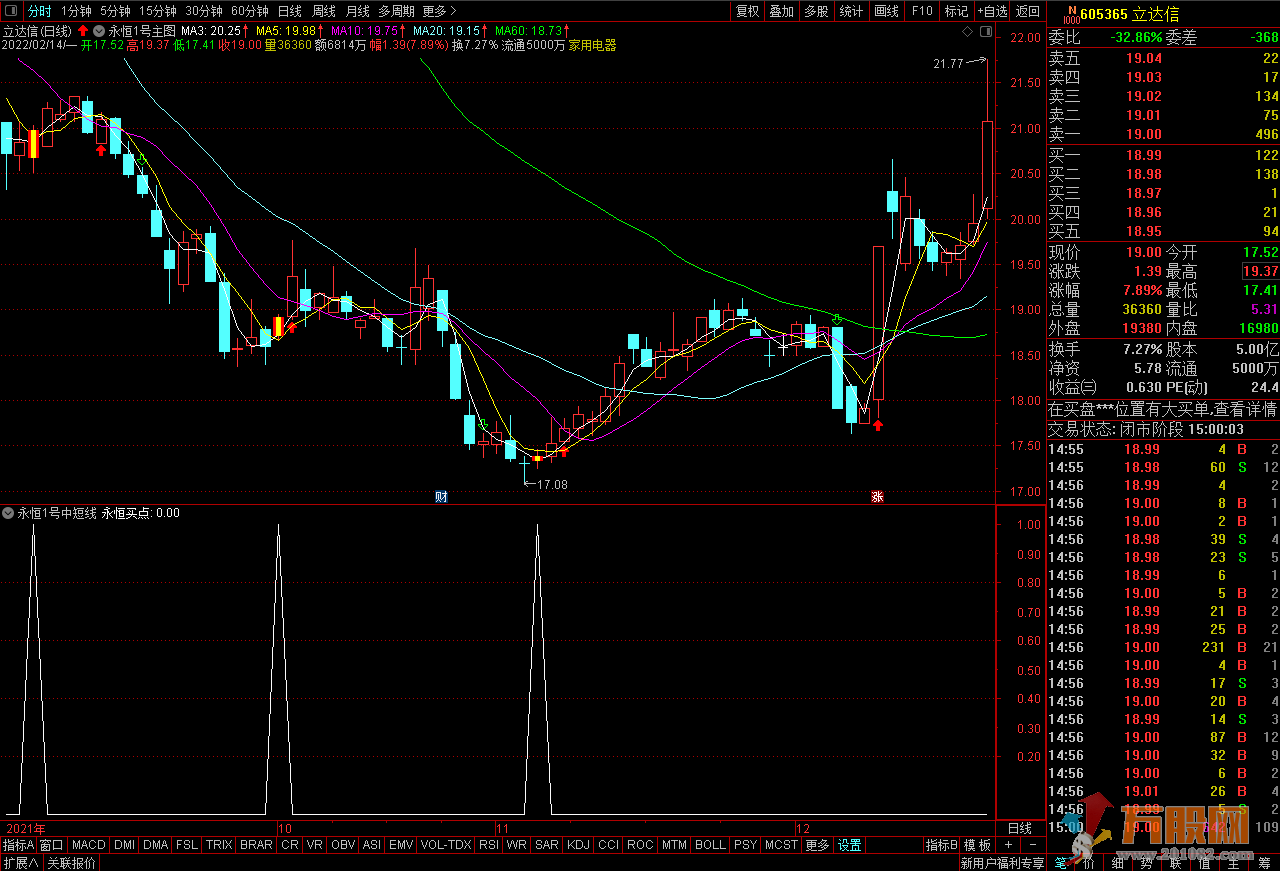The width and height of the screenshot is (1280, 871).
Task: Switch to 月线 monthly chart
Action: point(357,11)
